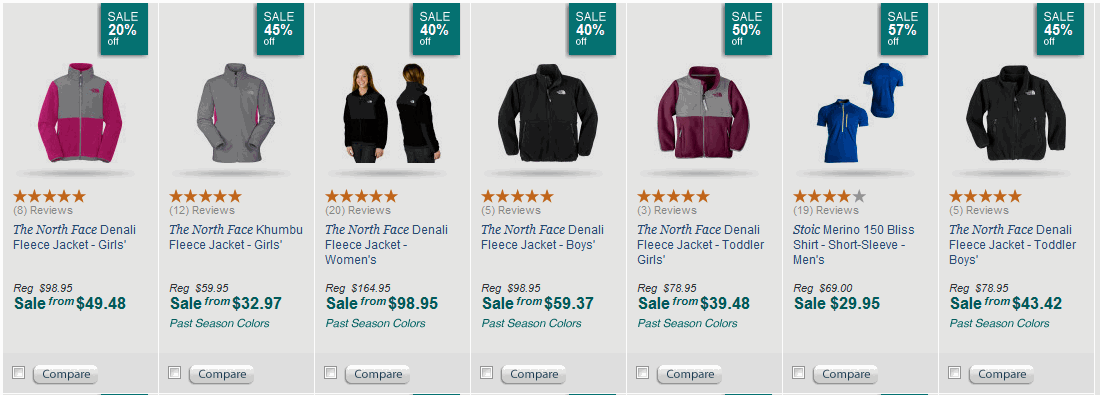Check compare box for Denali Jacket Boys'
Image resolution: width=1100 pixels, height=395 pixels.
486,373
